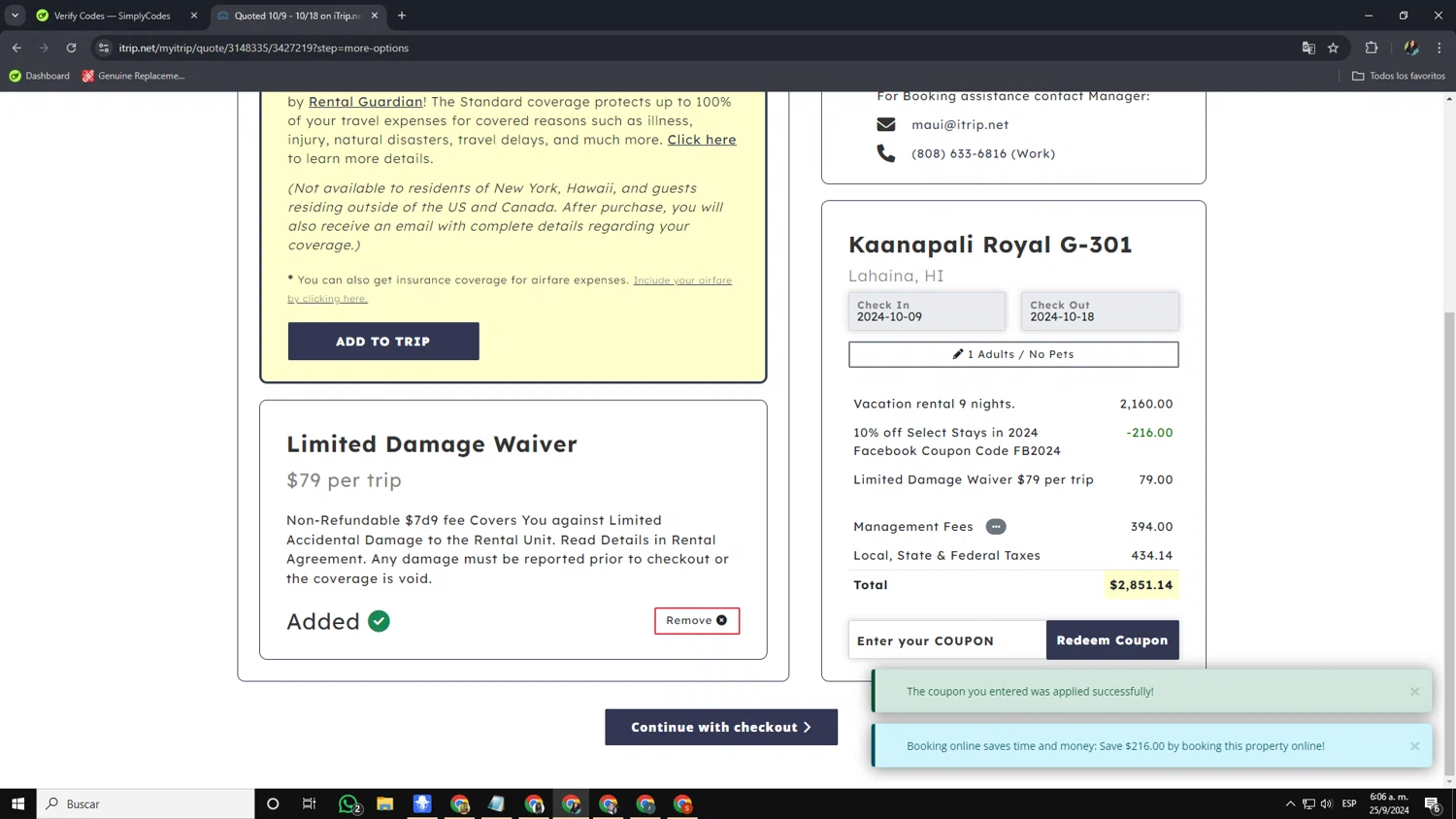The image size is (1456, 819).
Task: Open the Dashboard bookmark
Action: (39, 76)
